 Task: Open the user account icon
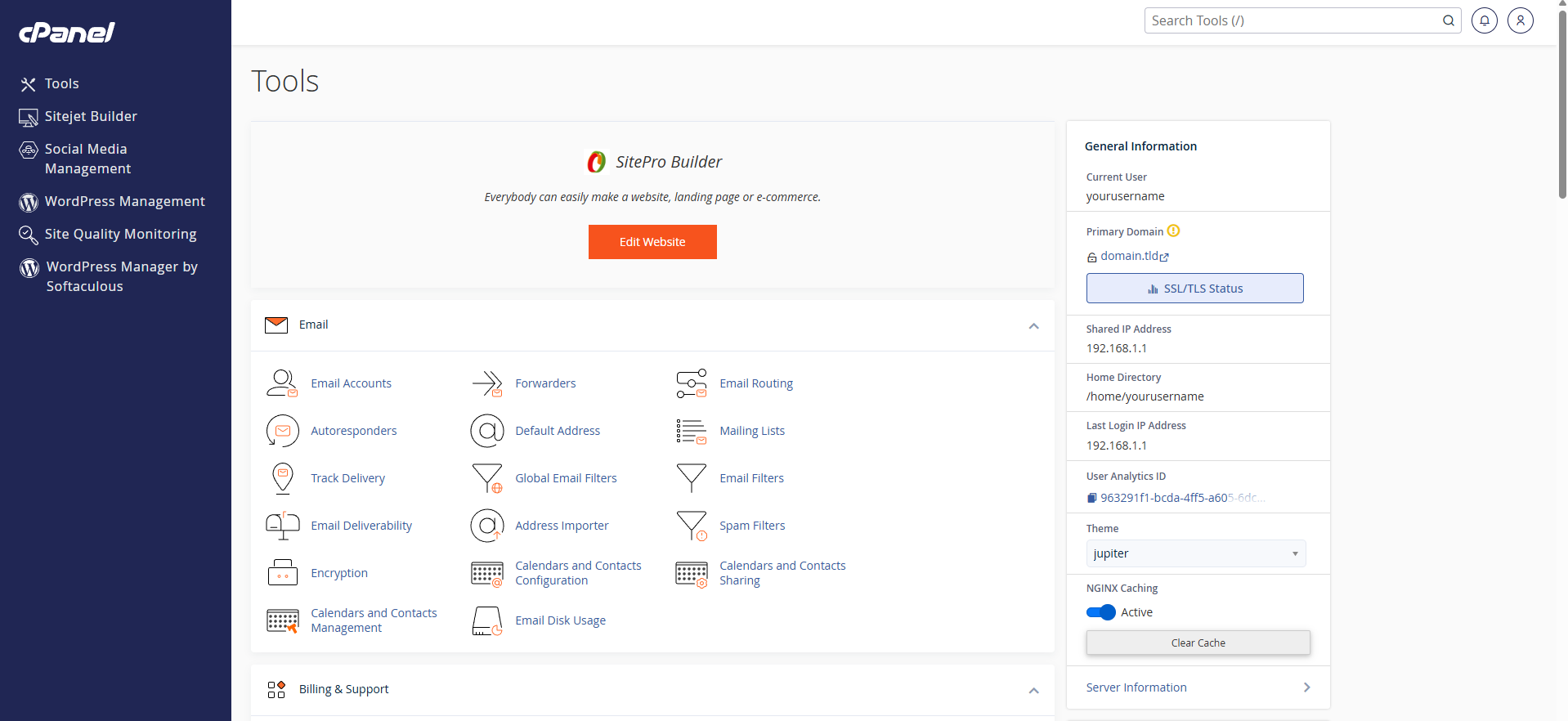(x=1521, y=20)
